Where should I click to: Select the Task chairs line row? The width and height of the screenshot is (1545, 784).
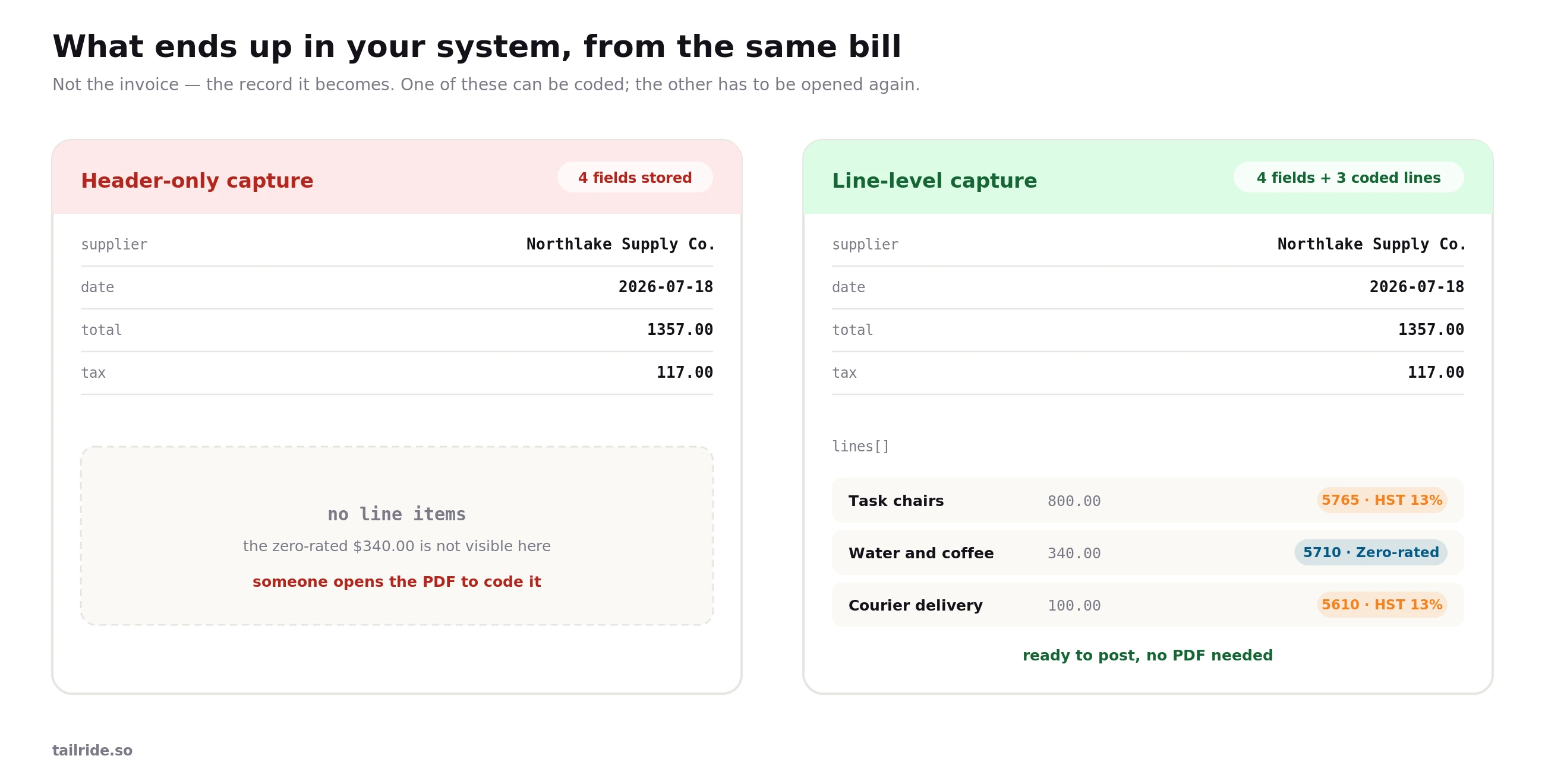coord(1147,500)
